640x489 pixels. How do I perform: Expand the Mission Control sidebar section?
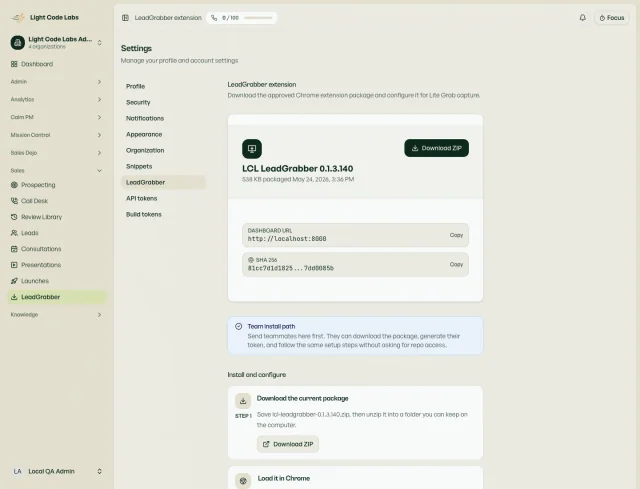pyautogui.click(x=56, y=135)
